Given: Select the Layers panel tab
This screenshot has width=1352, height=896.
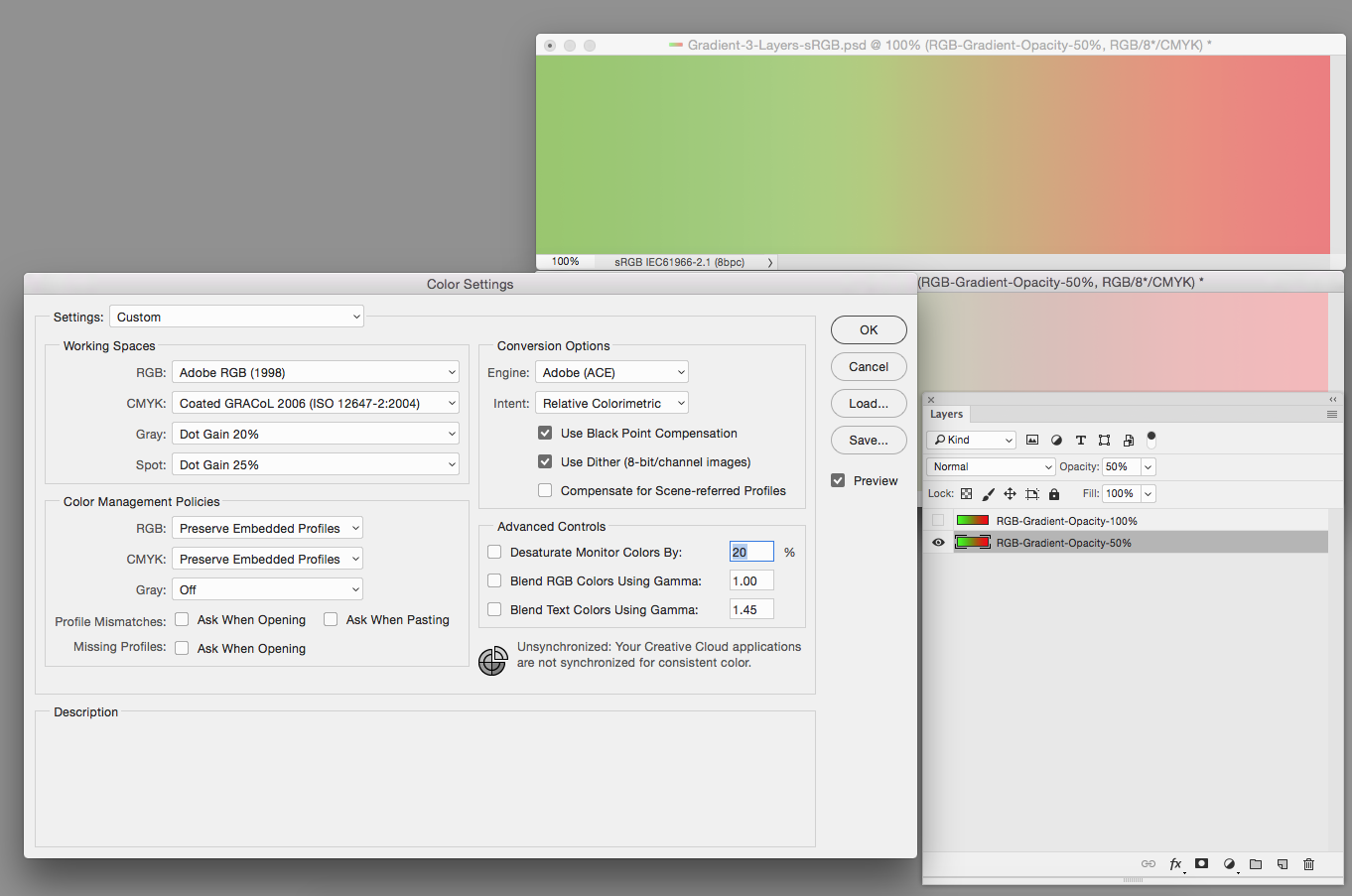Looking at the screenshot, I should pyautogui.click(x=946, y=415).
